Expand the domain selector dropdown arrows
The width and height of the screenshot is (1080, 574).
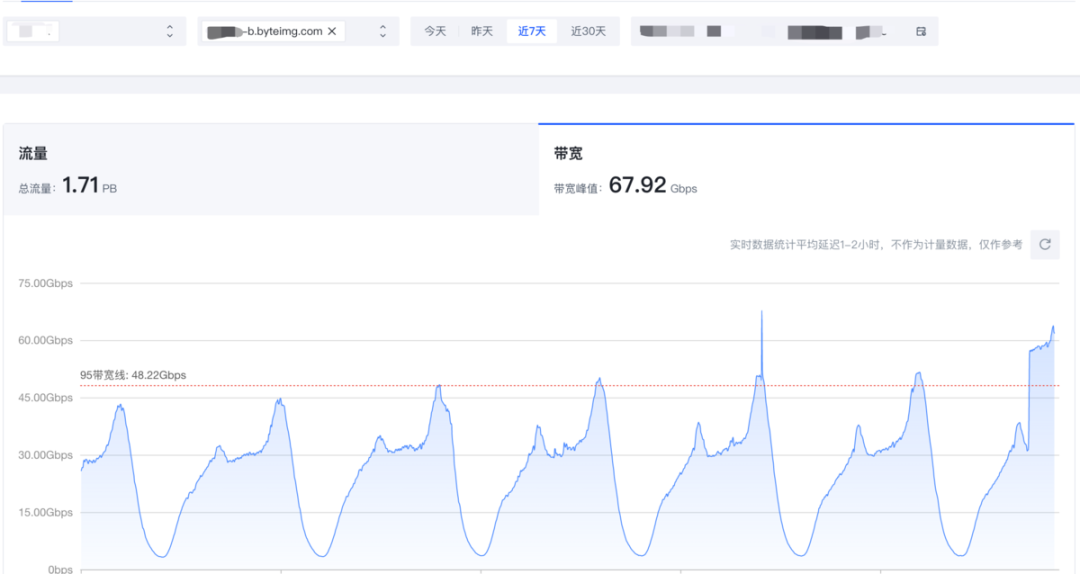tap(383, 31)
